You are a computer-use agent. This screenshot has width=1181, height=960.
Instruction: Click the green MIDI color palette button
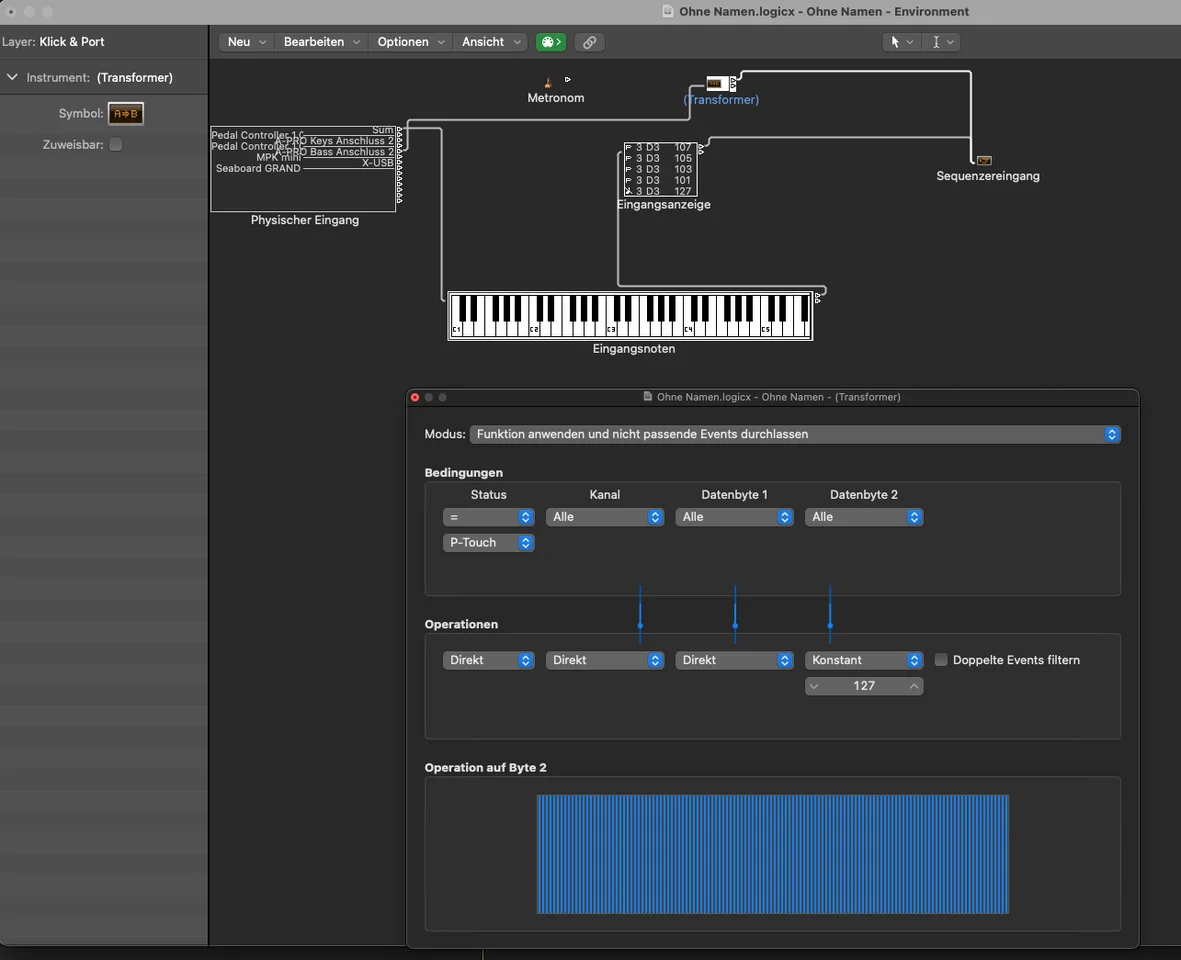(x=550, y=42)
